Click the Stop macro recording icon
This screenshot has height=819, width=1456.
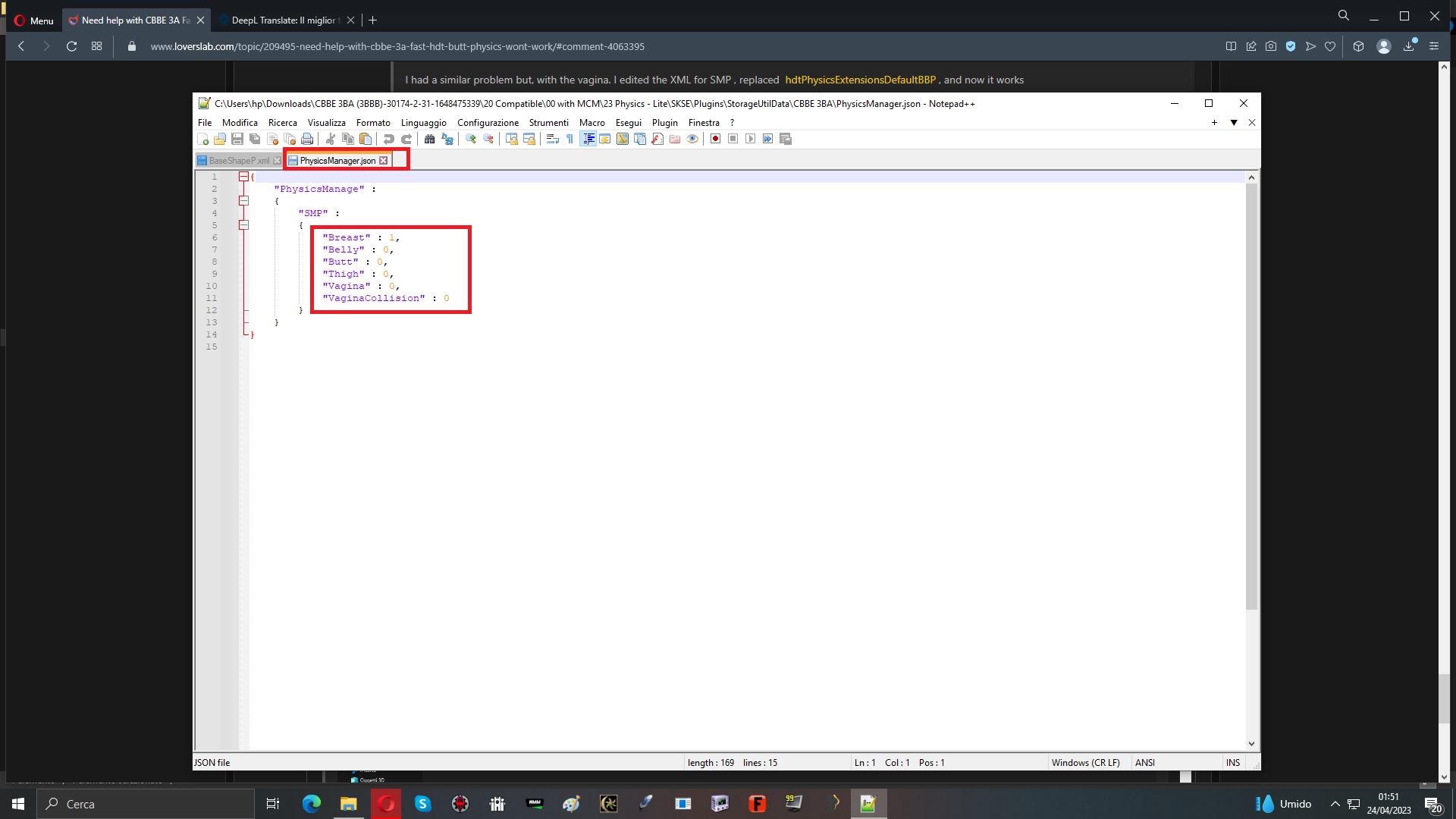(x=733, y=139)
